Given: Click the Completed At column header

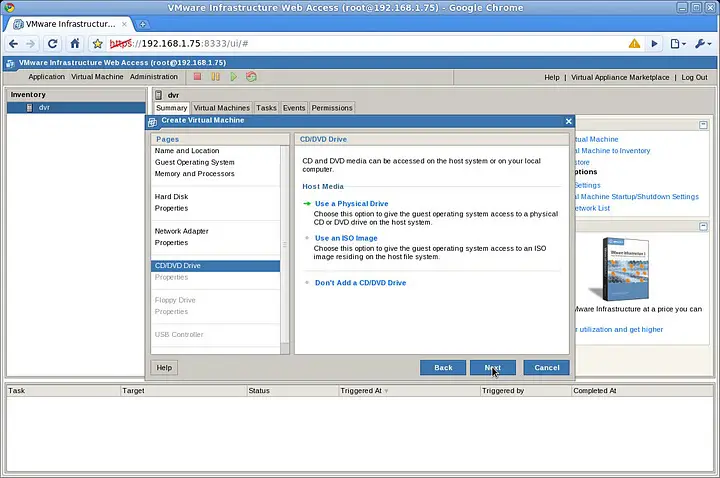Looking at the screenshot, I should 642,391.
